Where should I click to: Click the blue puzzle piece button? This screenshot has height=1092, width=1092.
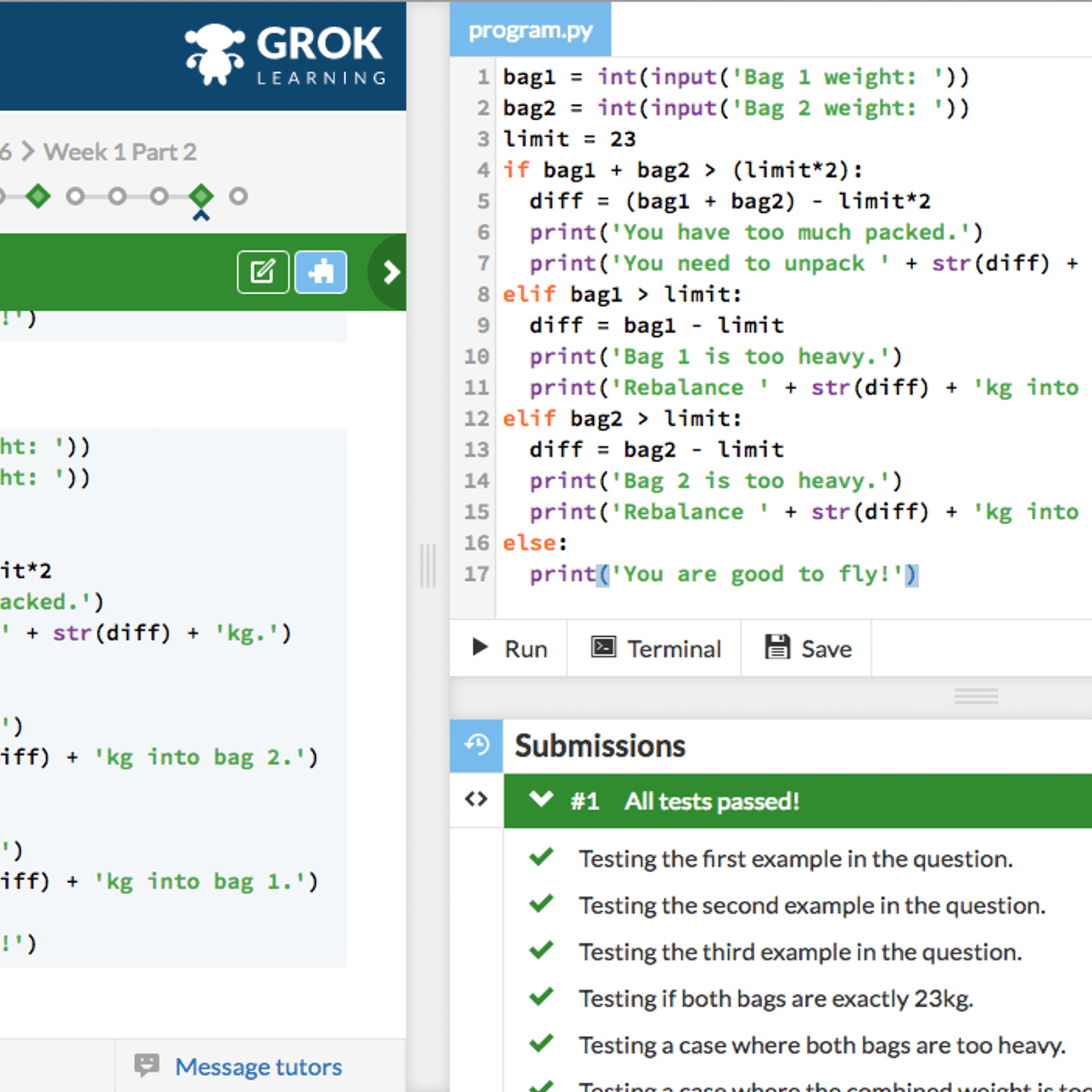[x=321, y=272]
